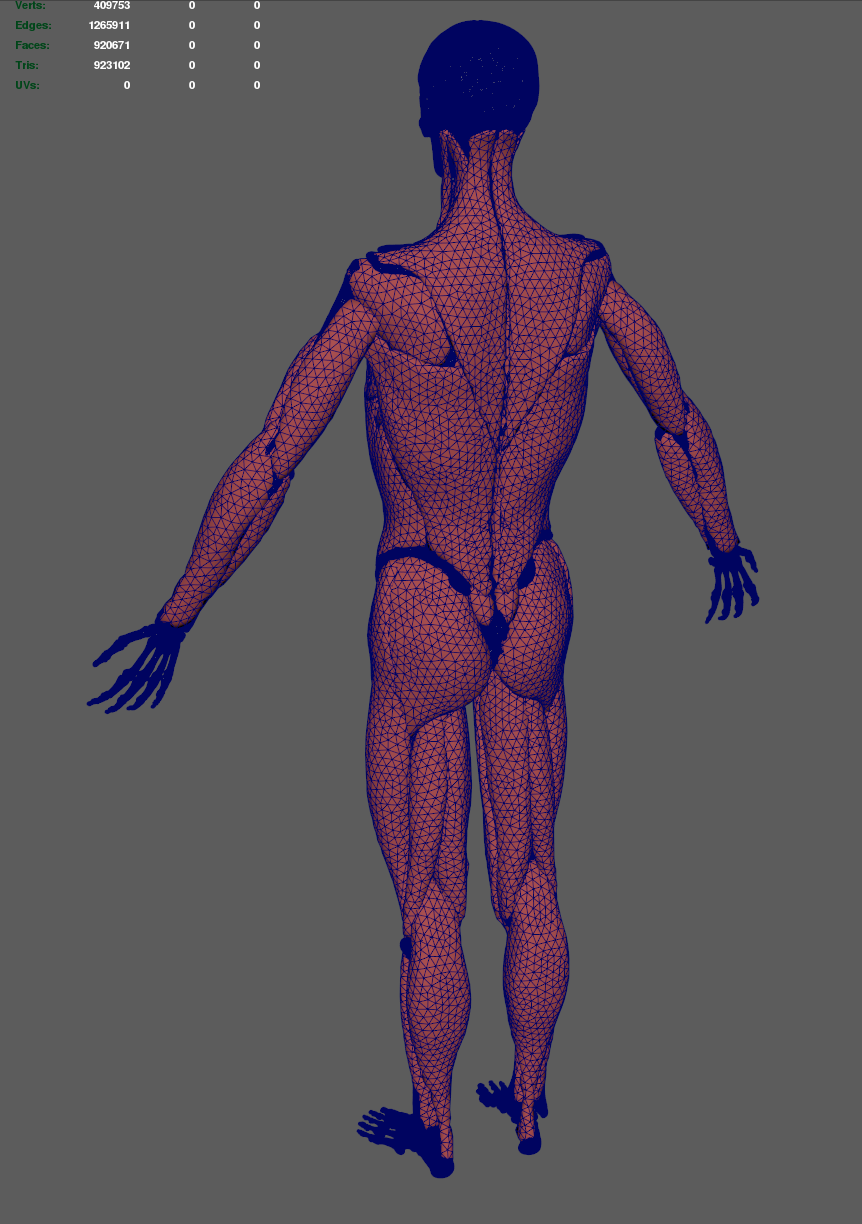Select the vertex count value 409753
Screen dimensions: 862x1224
(x=112, y=6)
